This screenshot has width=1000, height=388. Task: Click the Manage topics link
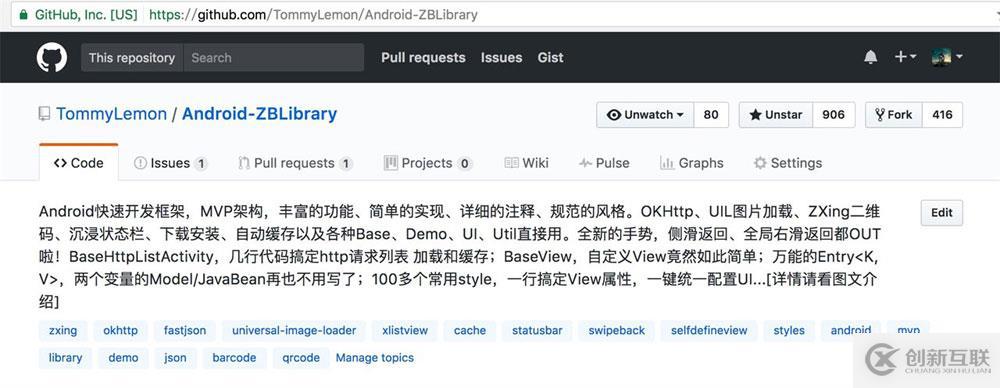375,358
